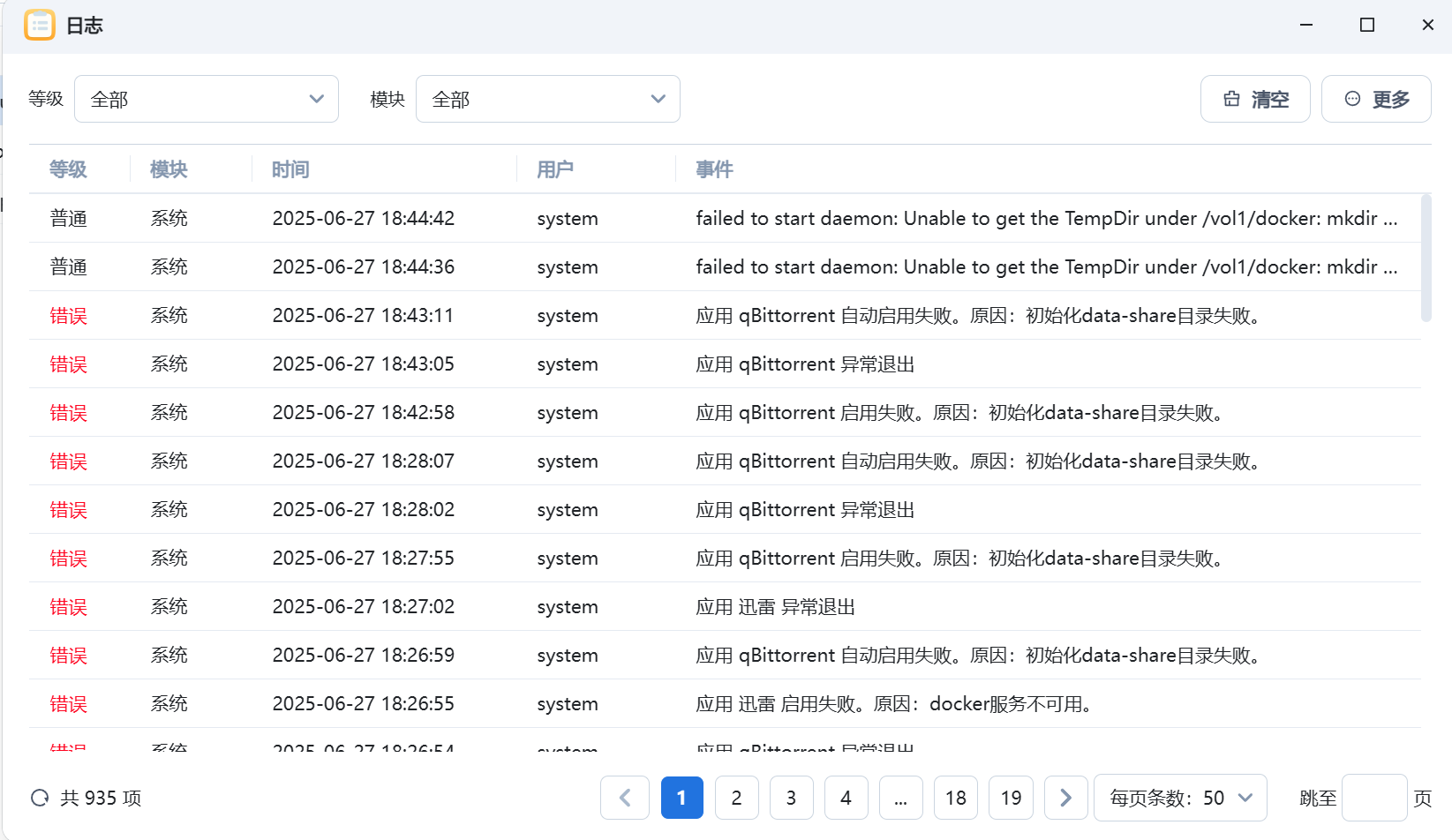Minimize the log window

pos(1306,26)
